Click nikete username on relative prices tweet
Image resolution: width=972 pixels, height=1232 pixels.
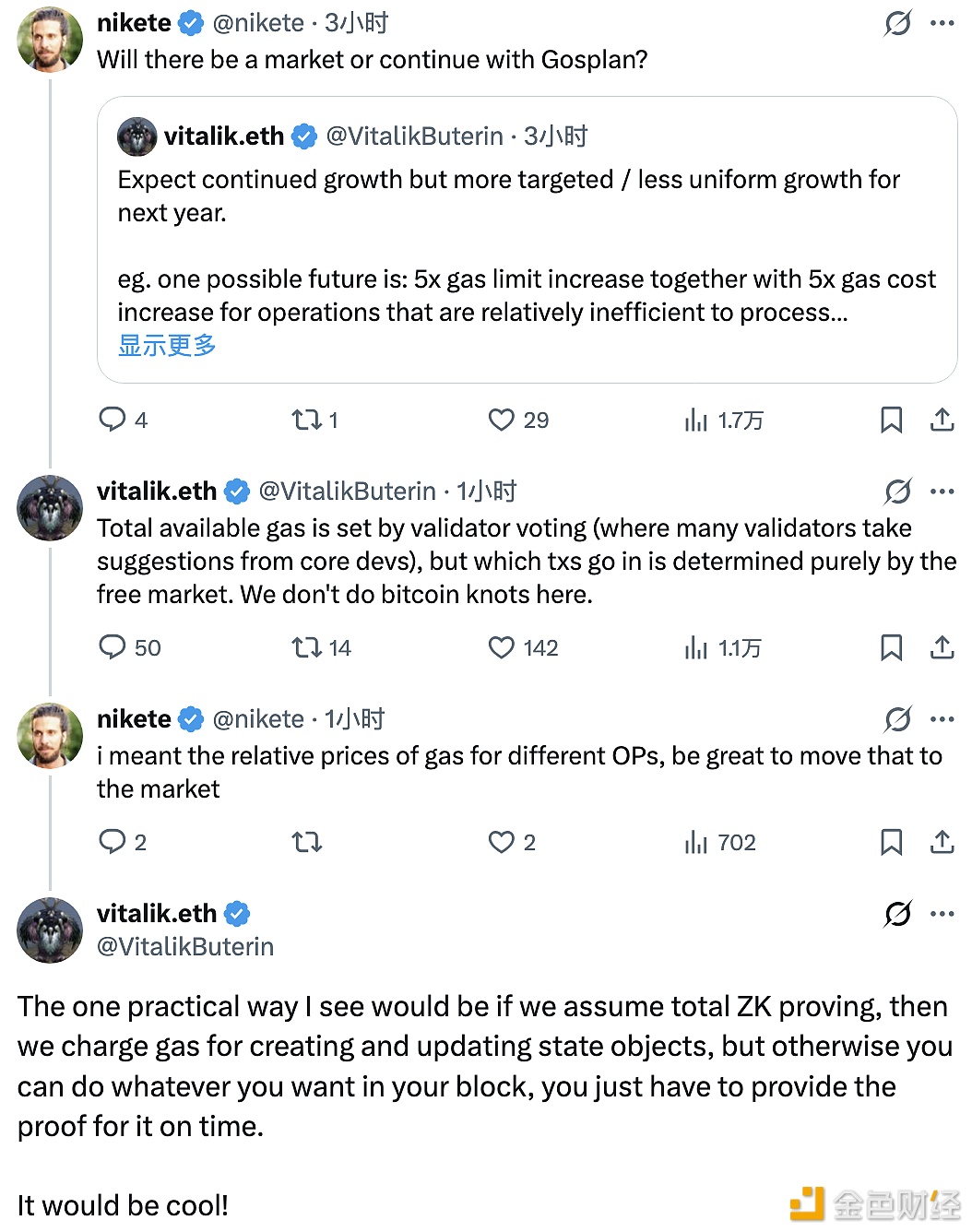pyautogui.click(x=134, y=719)
